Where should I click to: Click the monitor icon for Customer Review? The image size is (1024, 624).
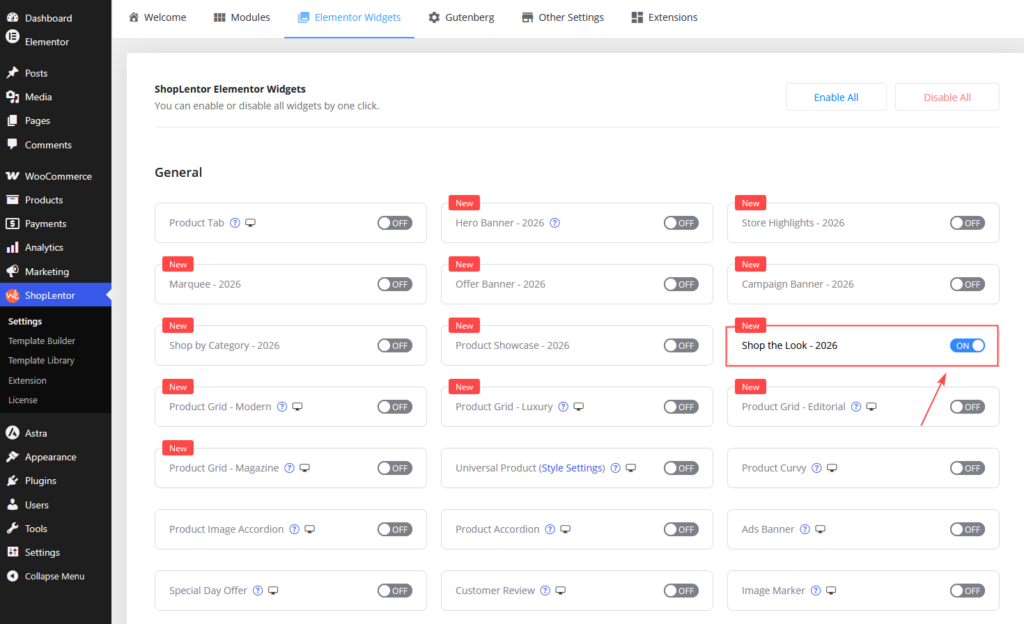coord(560,591)
